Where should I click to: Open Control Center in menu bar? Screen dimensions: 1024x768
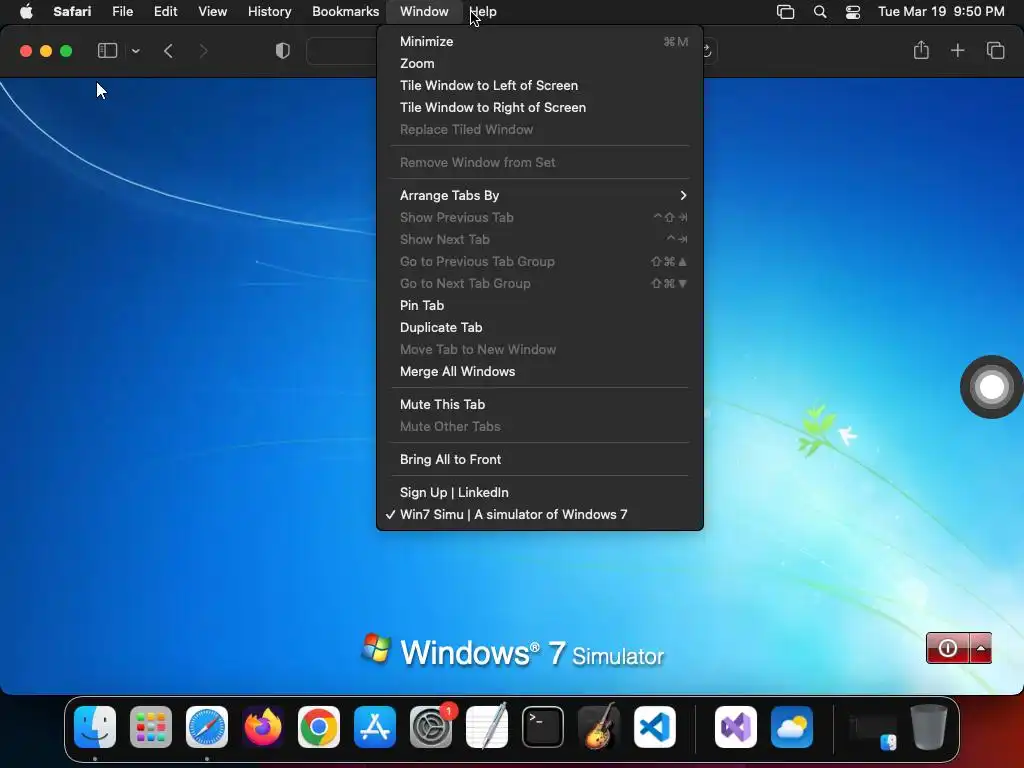pos(853,12)
